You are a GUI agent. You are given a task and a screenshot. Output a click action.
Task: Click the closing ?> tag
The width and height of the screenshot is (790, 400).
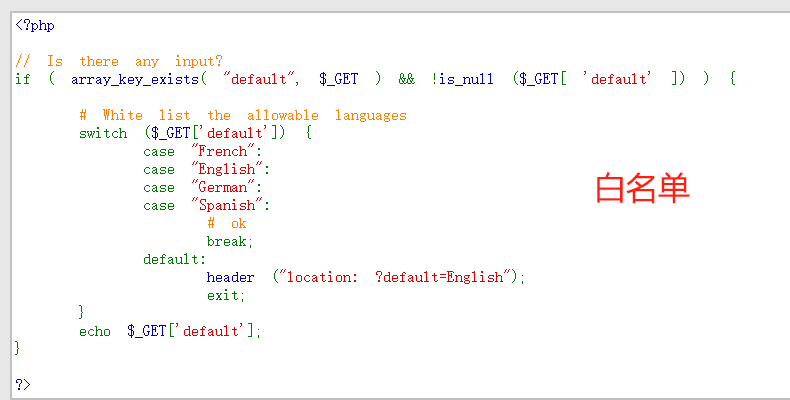[23, 385]
